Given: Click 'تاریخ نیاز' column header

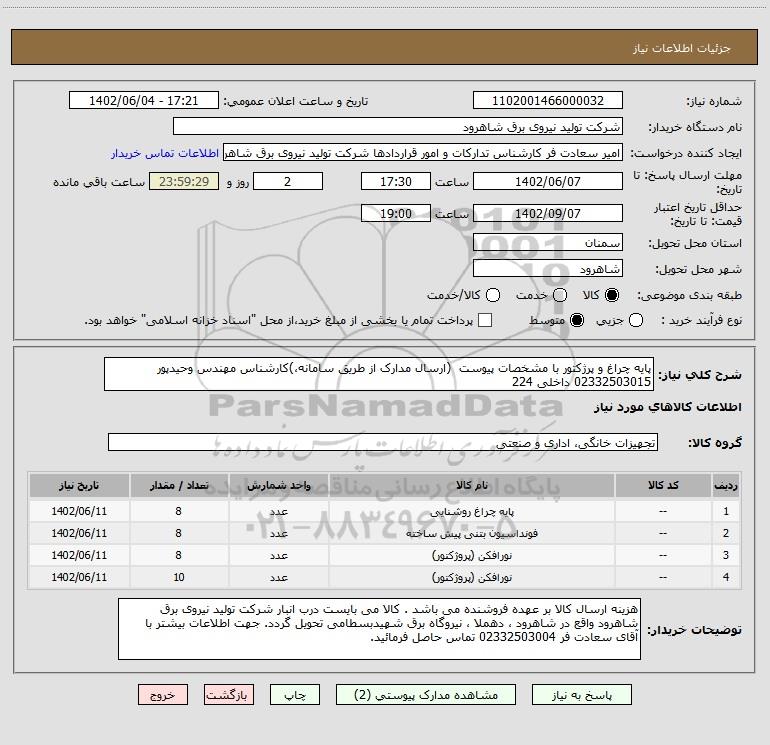Looking at the screenshot, I should click(79, 485).
